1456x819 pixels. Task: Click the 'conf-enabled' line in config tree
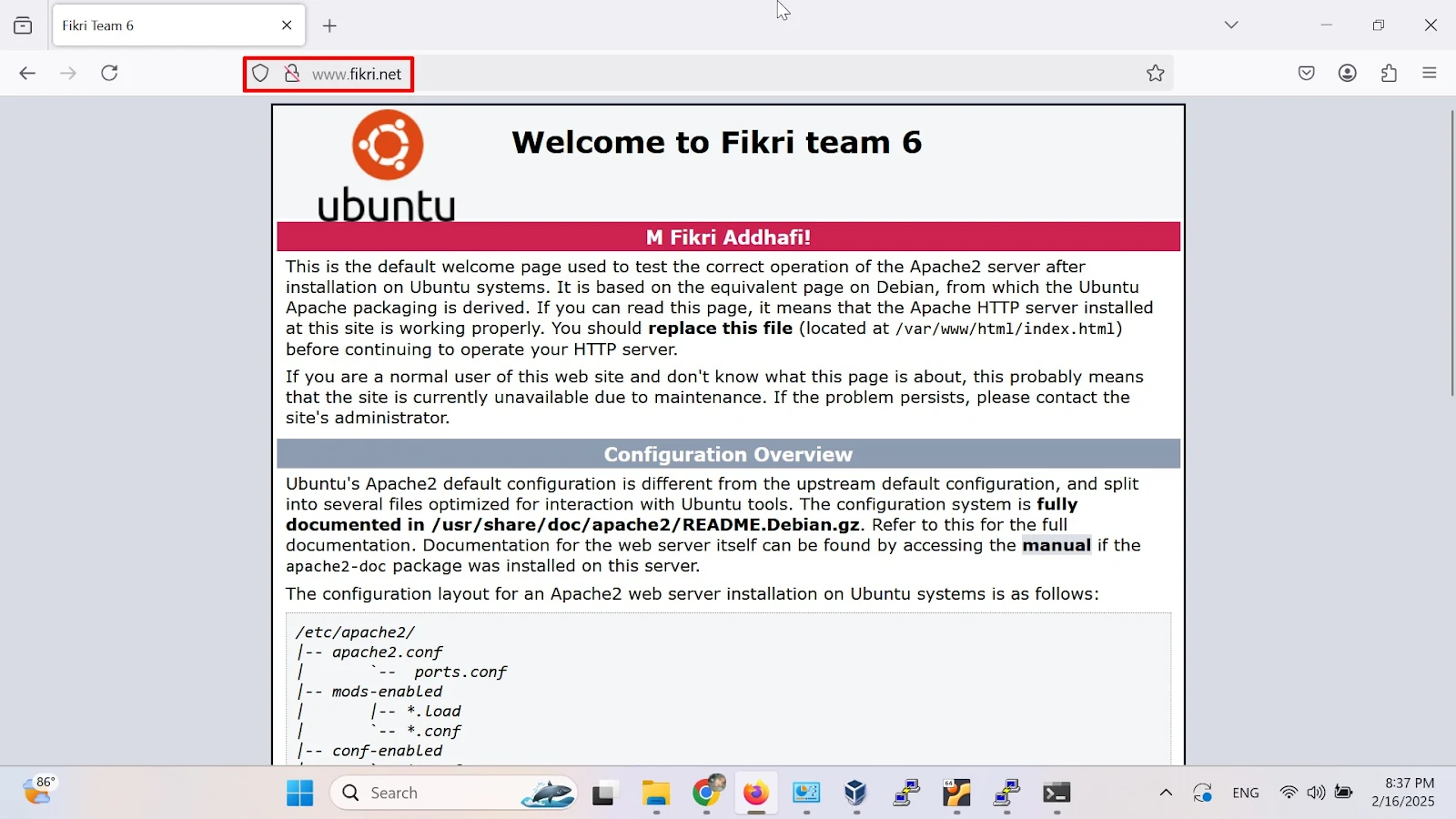pos(387,751)
